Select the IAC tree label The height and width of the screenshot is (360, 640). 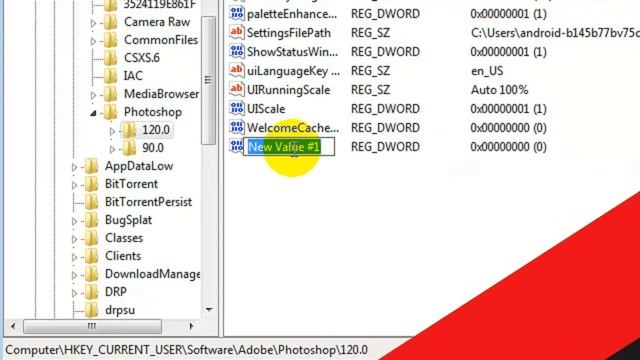[133, 76]
